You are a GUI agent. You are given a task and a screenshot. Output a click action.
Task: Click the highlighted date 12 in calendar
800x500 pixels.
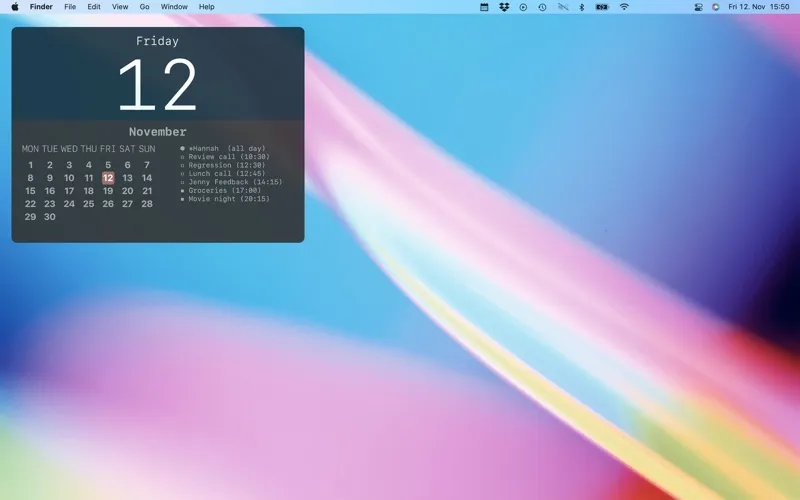[x=108, y=178]
